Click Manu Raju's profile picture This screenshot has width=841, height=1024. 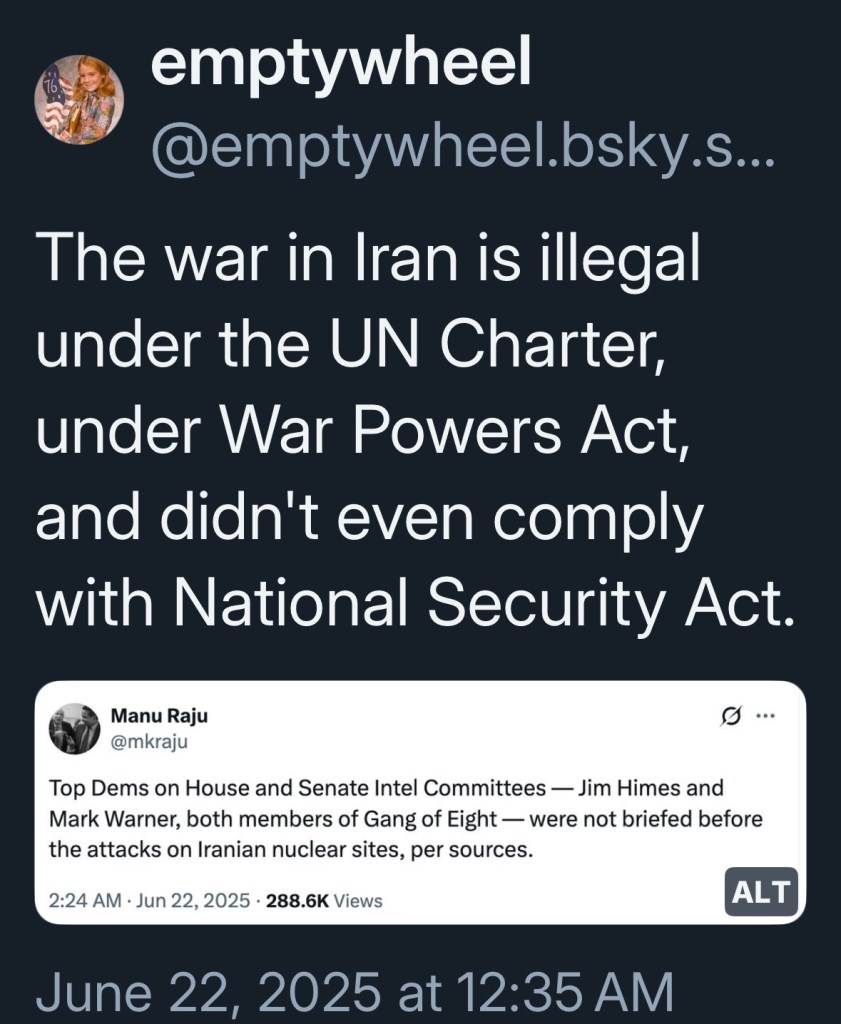(75, 729)
